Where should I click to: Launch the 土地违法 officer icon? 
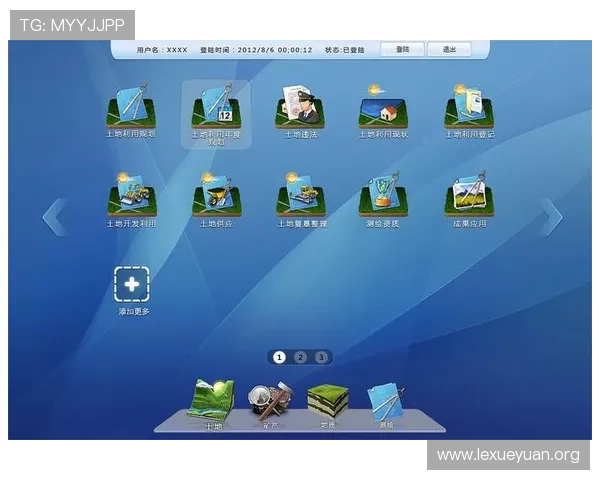pos(300,106)
